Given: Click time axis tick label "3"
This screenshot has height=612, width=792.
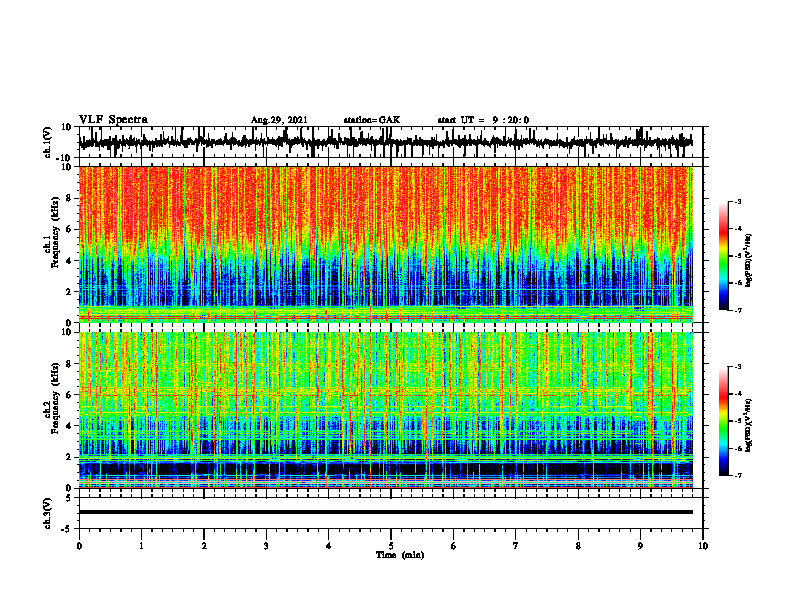Looking at the screenshot, I should pos(266,546).
